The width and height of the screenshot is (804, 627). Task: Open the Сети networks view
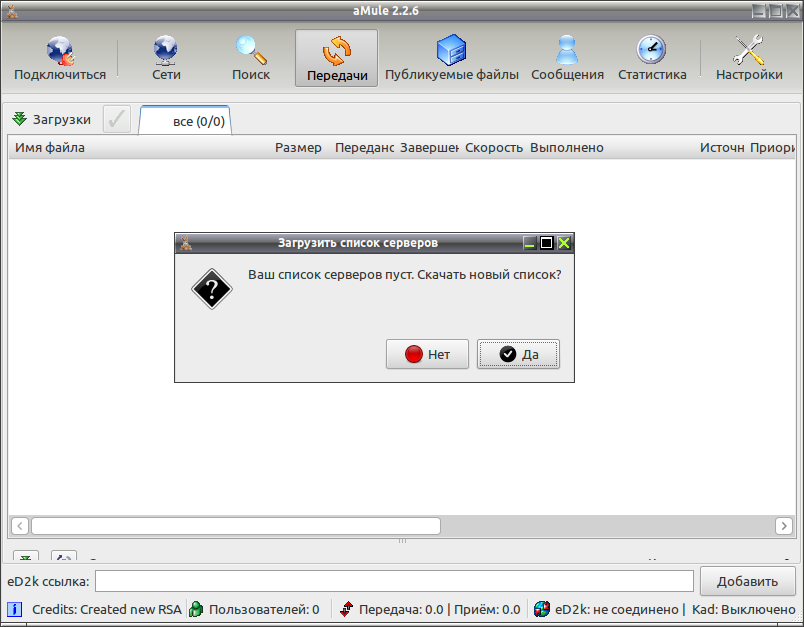pos(166,58)
